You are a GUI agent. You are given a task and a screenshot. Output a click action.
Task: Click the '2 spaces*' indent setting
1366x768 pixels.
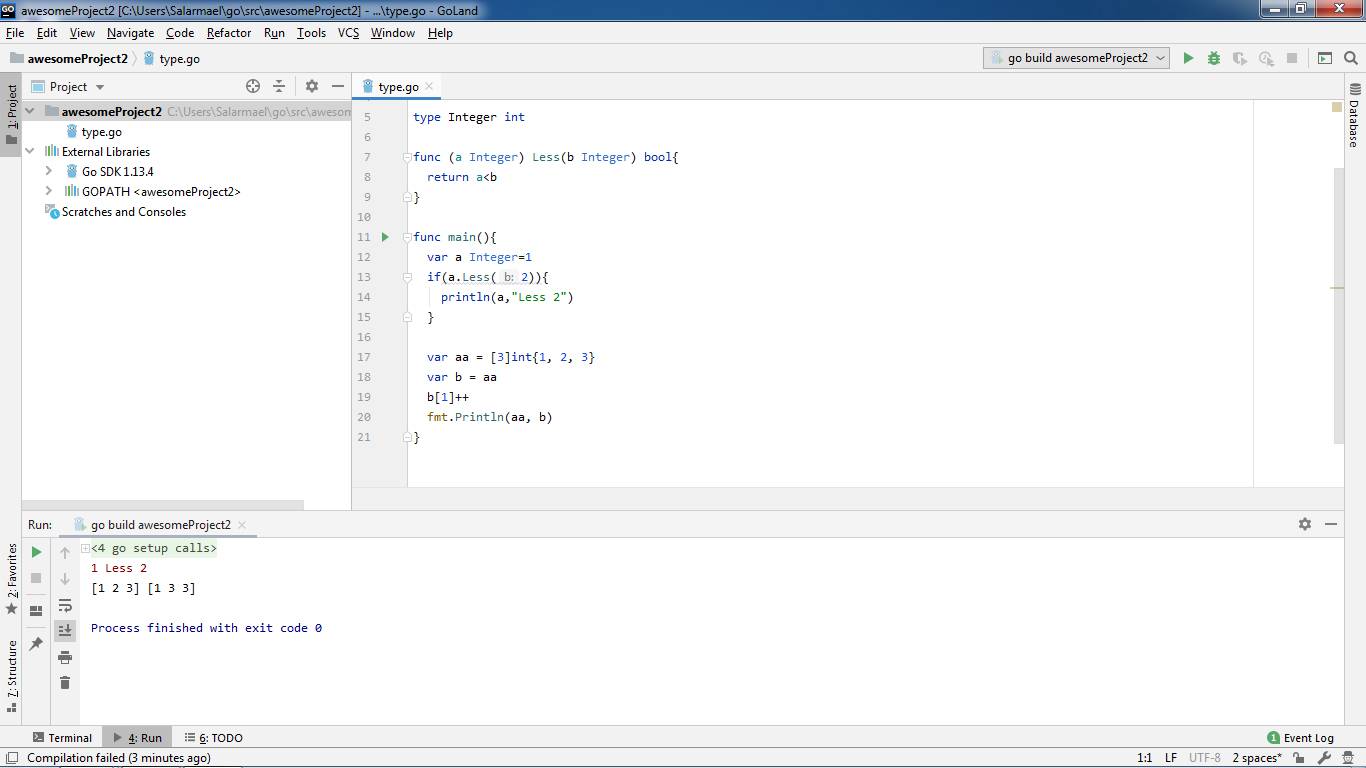point(1257,758)
